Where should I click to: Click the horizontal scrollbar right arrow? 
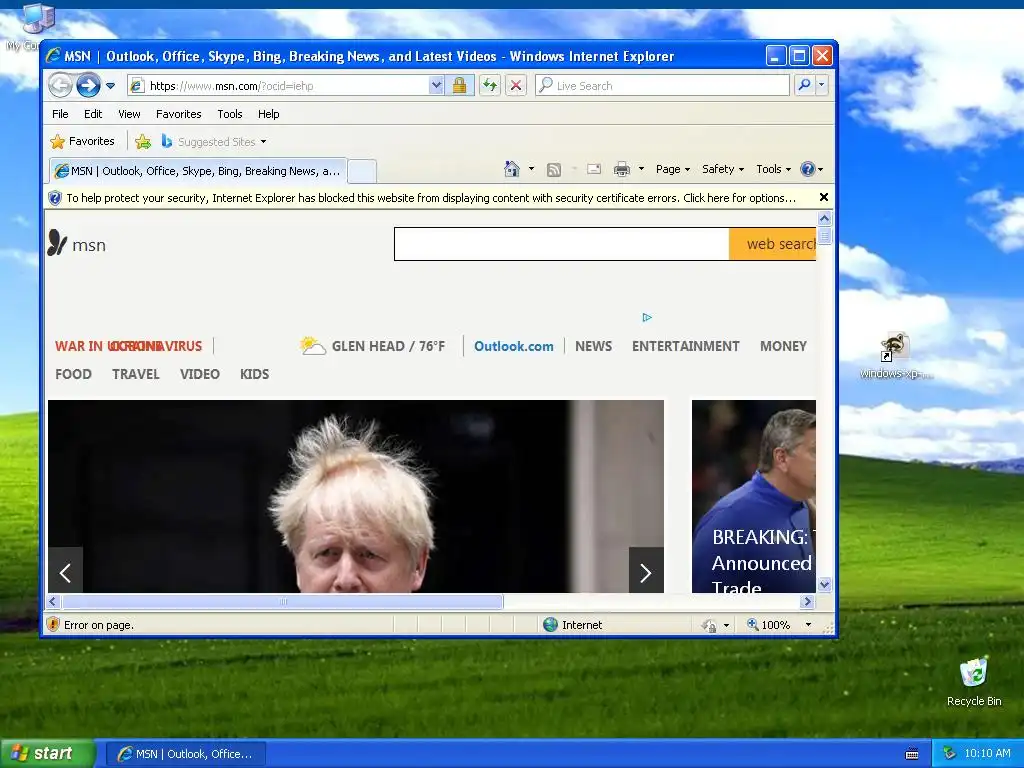point(807,601)
